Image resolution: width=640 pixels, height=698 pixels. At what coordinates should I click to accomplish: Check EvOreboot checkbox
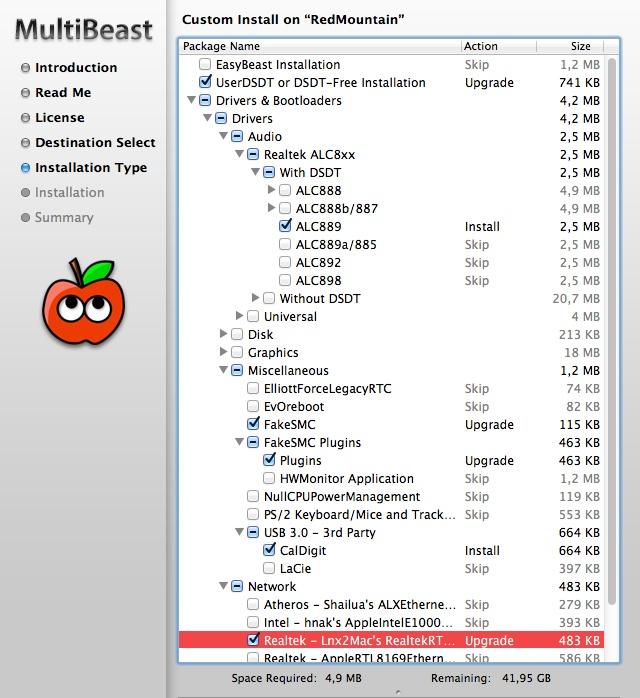pos(253,406)
